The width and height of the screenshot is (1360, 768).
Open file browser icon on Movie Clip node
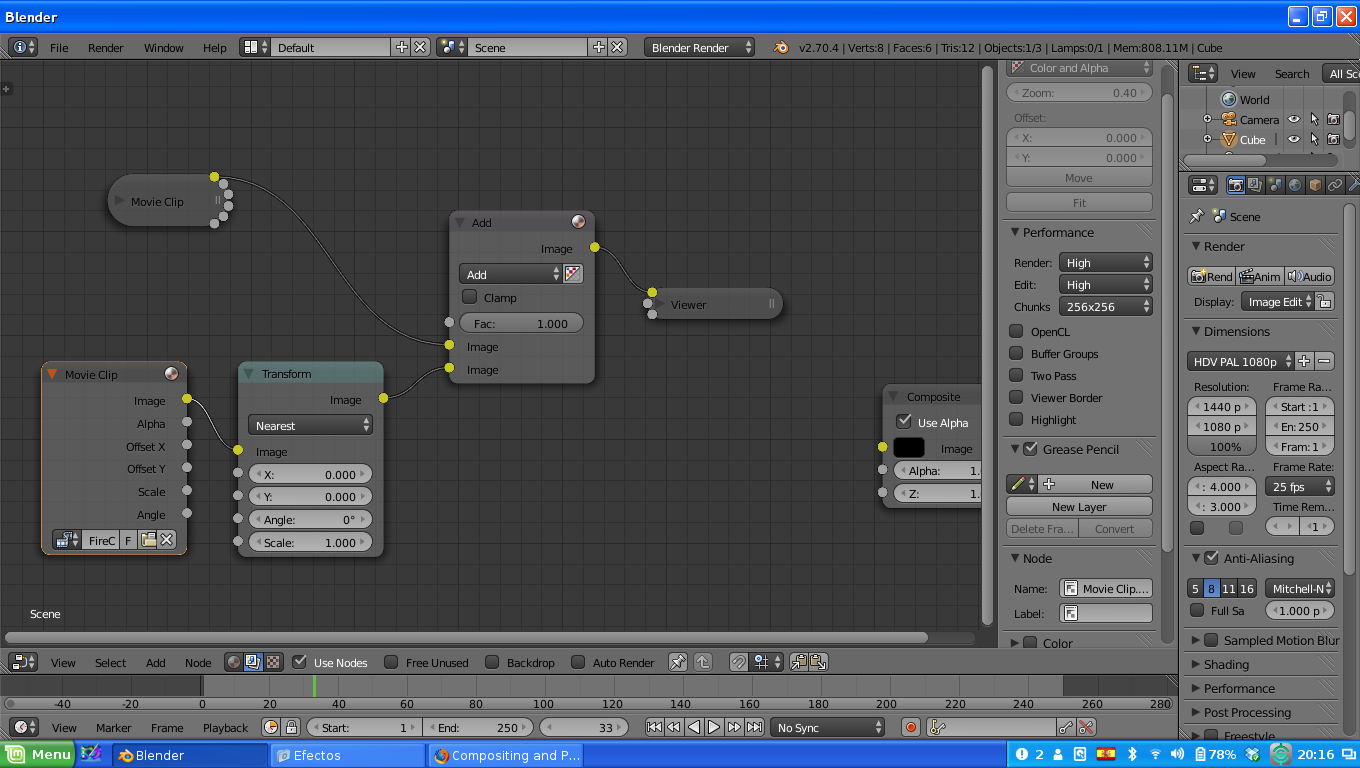tap(148, 540)
